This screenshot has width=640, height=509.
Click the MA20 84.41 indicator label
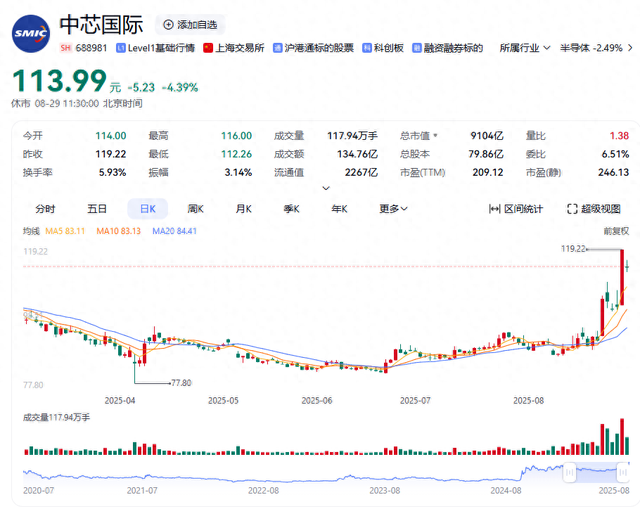click(x=174, y=231)
